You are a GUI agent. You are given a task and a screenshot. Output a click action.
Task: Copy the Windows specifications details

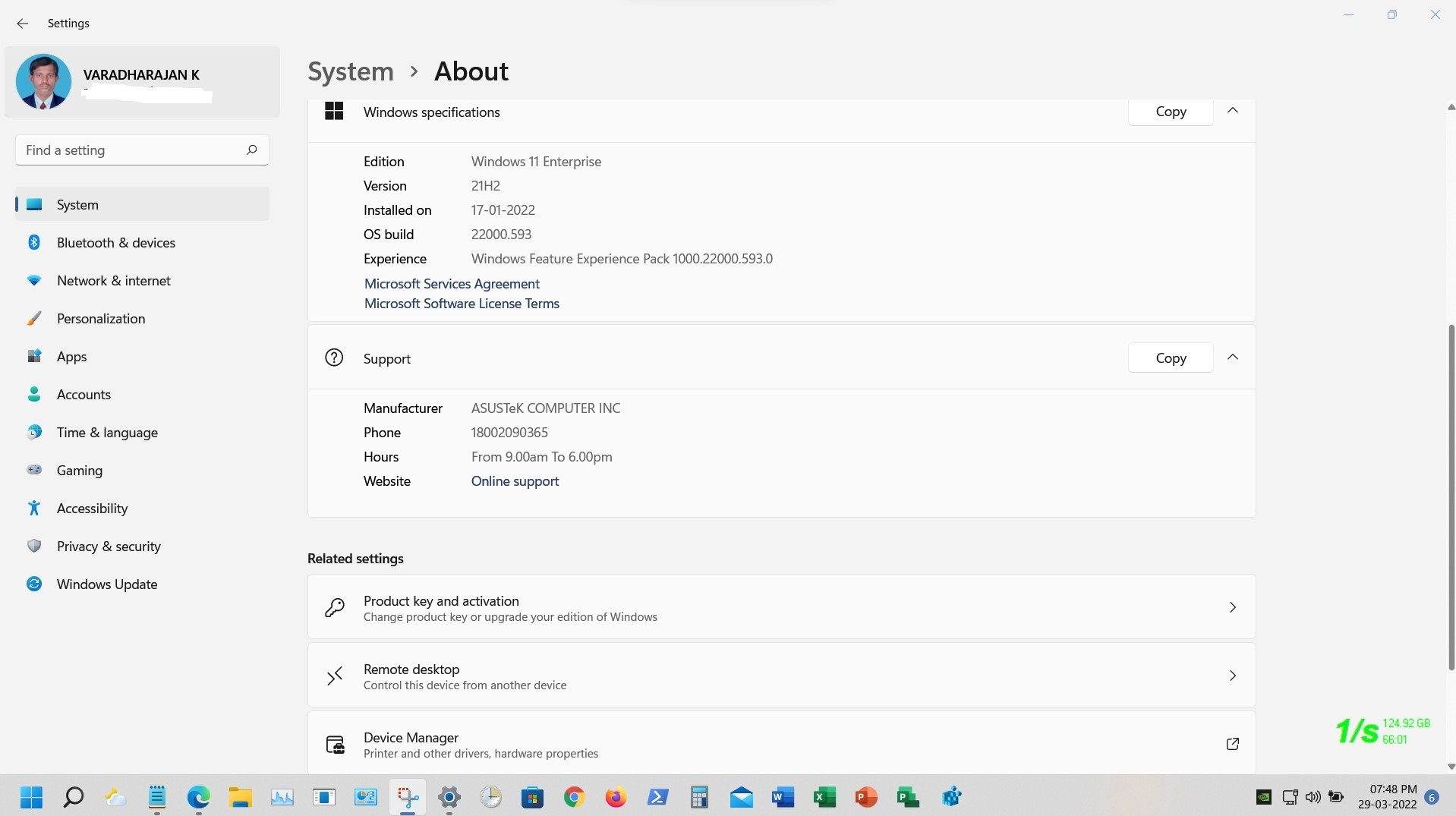click(x=1170, y=112)
